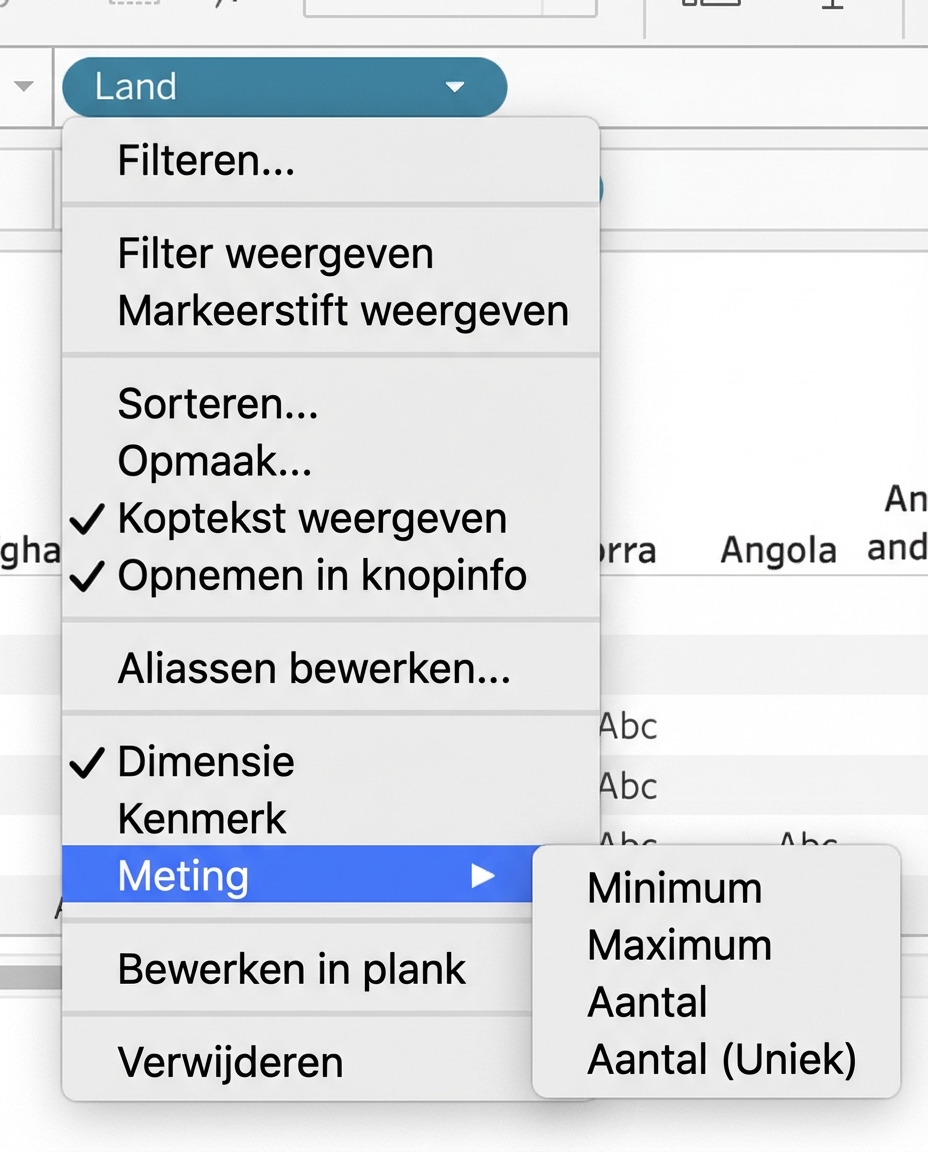Select Aantal aggregation
Screen dimensions: 928x1152
pos(646,1002)
